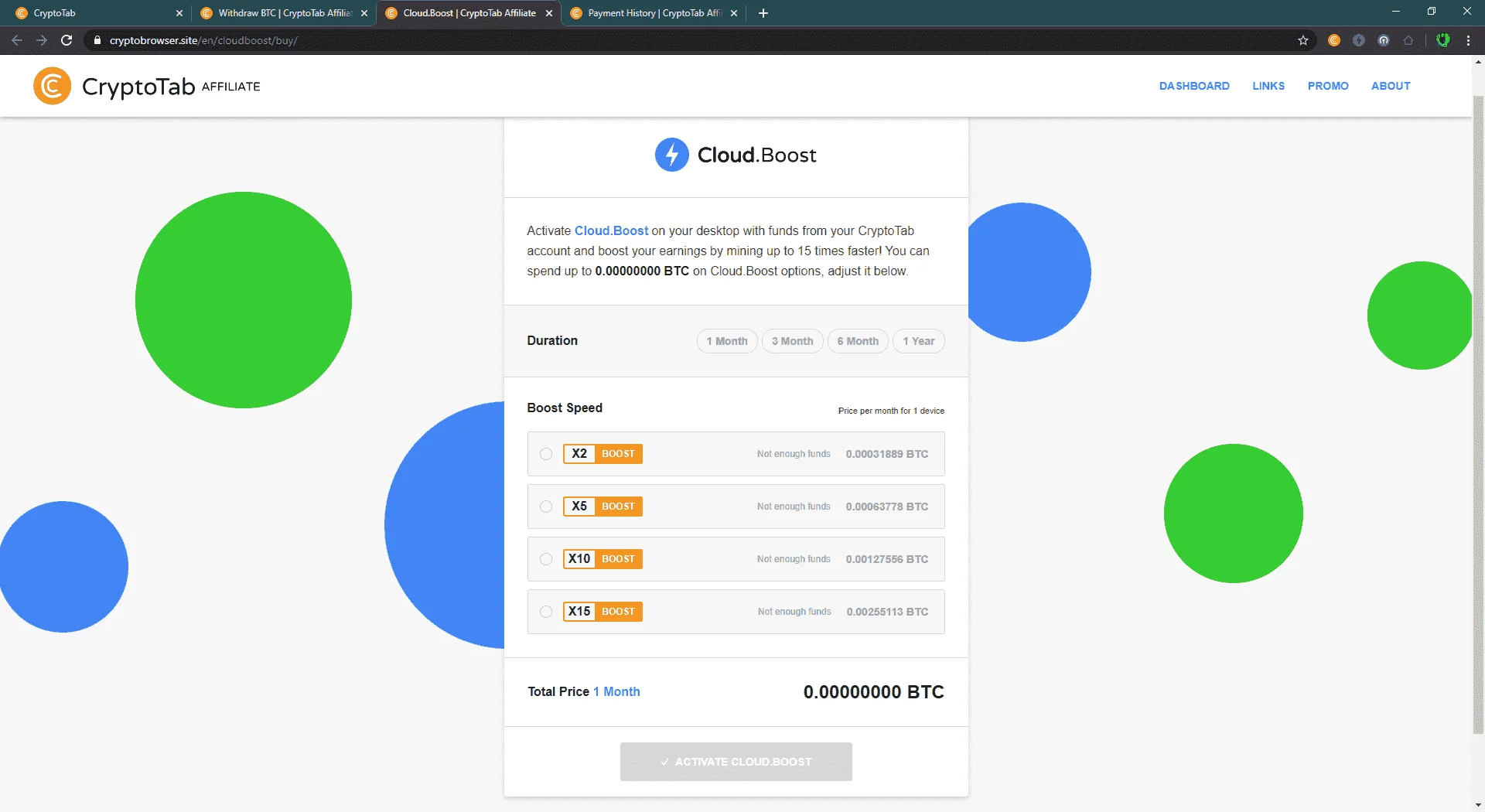Choose 1 Month duration
This screenshot has height=812, width=1485.
click(x=727, y=341)
